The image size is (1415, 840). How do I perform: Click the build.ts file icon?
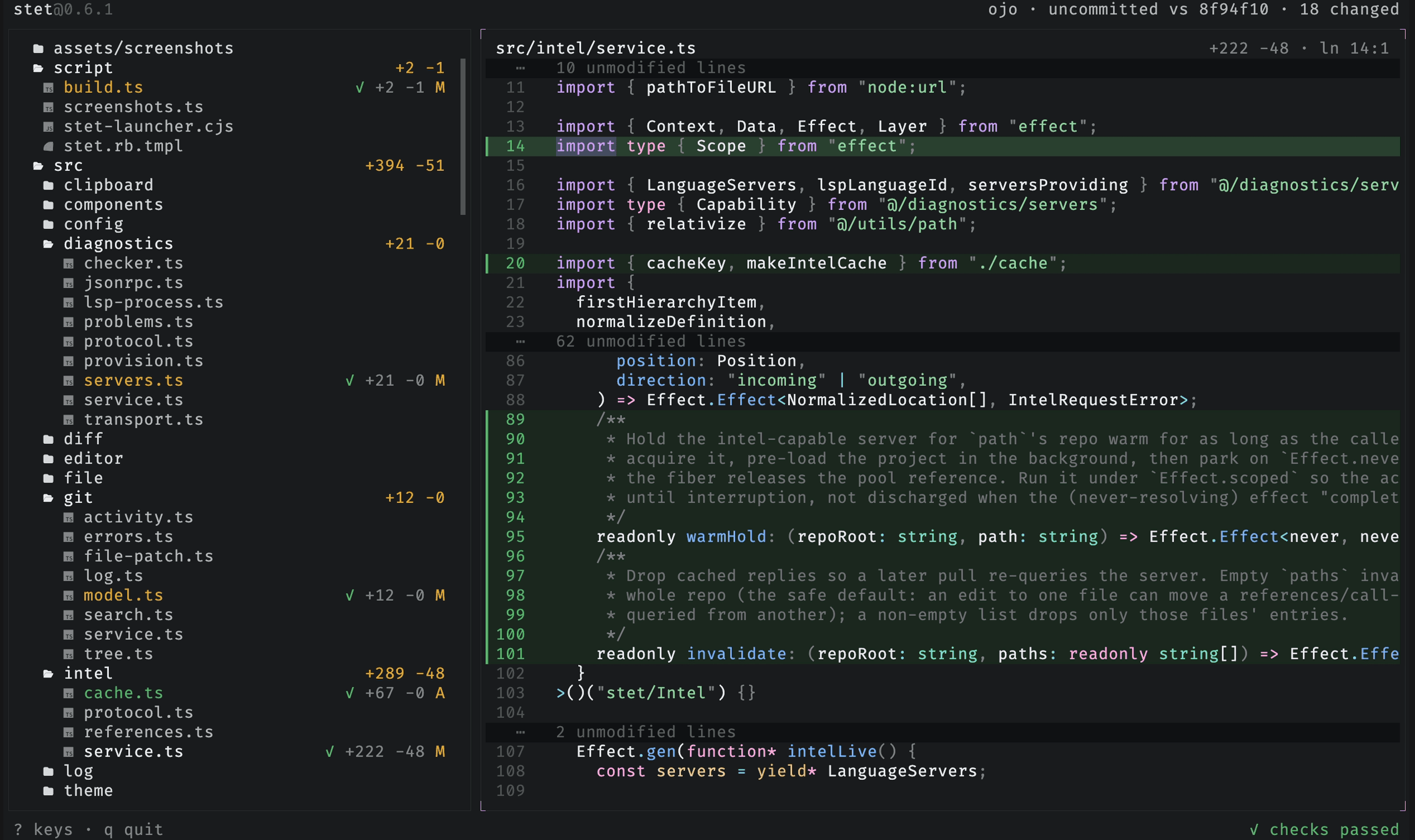pyautogui.click(x=49, y=88)
